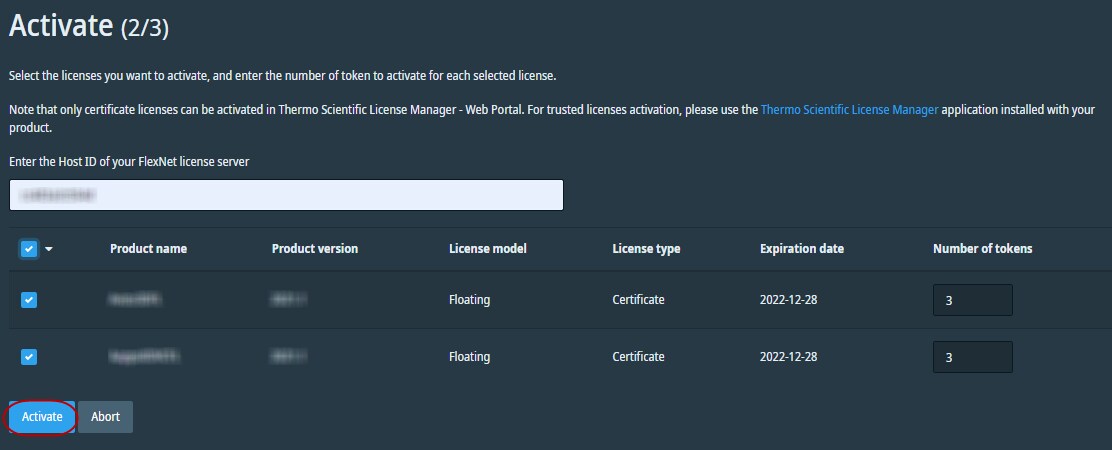Click the Number of tokens column header

click(982, 249)
